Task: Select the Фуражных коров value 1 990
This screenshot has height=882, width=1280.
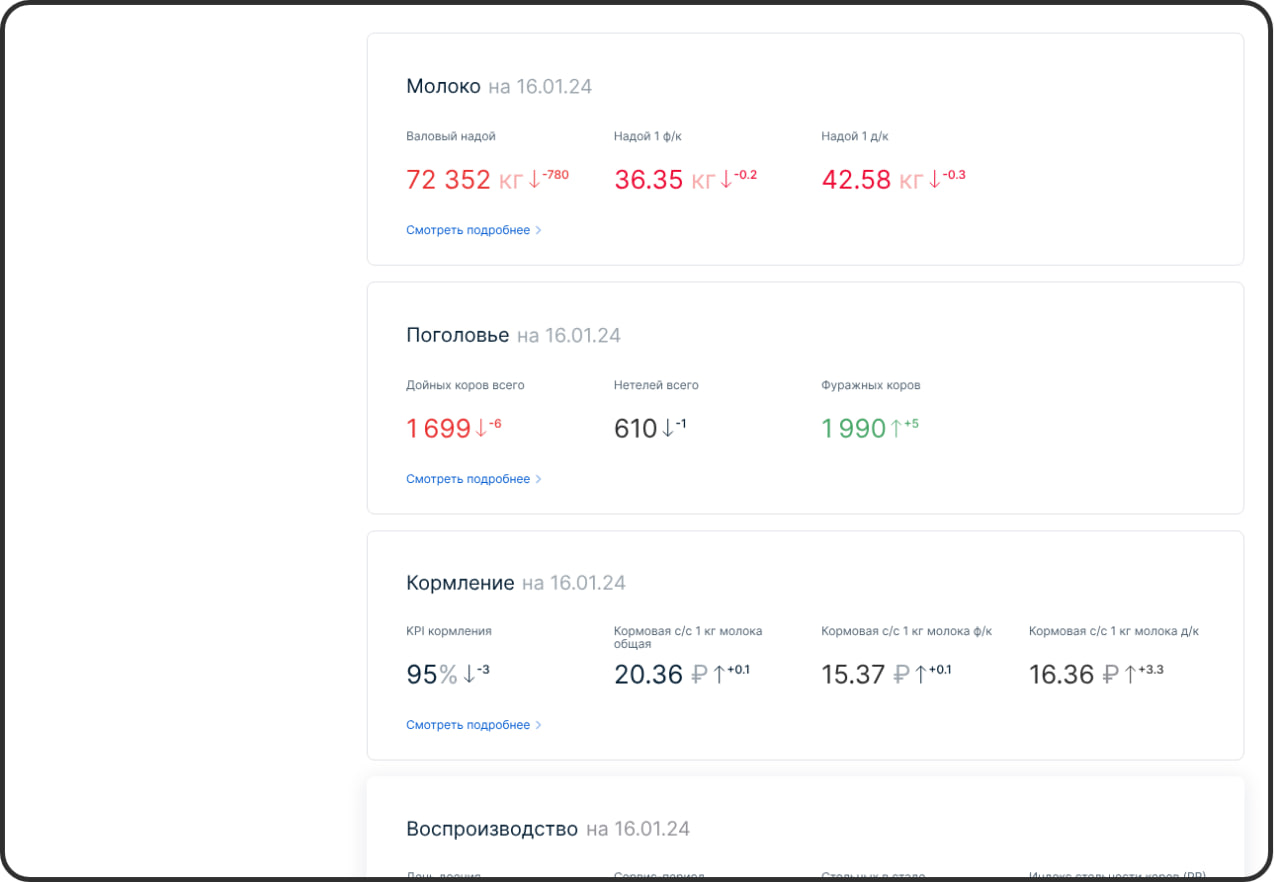Action: coord(853,429)
